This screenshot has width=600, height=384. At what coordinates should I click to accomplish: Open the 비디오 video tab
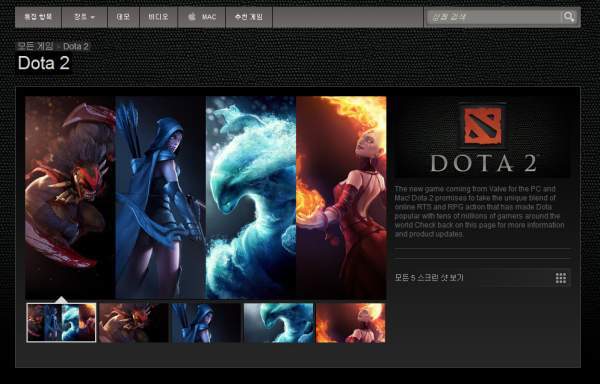[x=158, y=17]
